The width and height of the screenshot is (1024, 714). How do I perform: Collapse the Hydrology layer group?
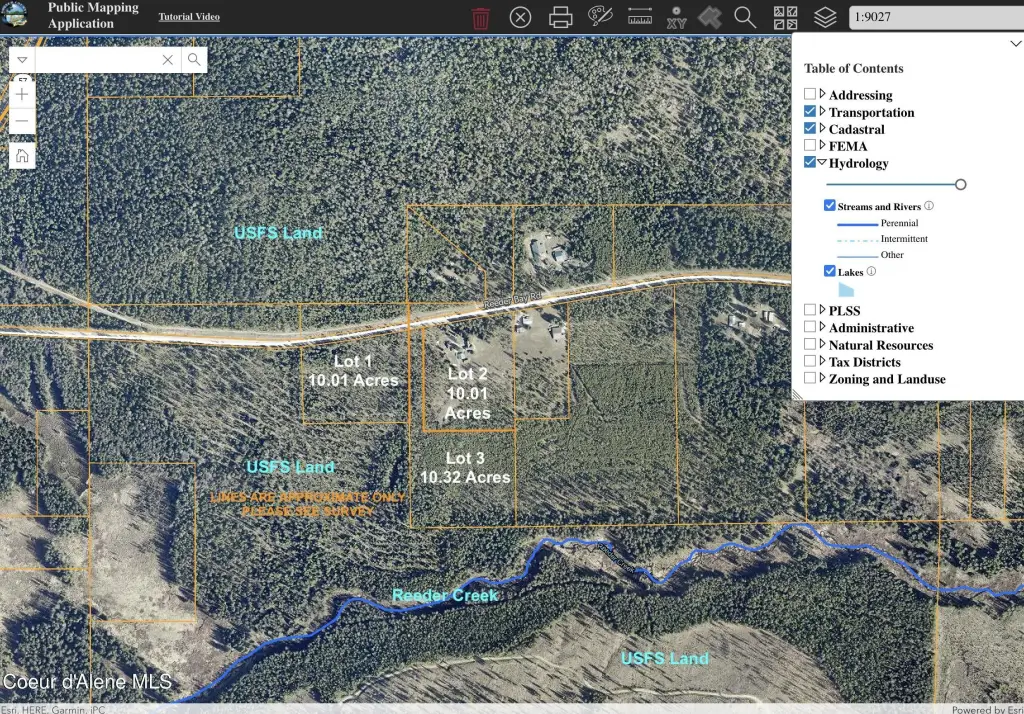coord(822,163)
